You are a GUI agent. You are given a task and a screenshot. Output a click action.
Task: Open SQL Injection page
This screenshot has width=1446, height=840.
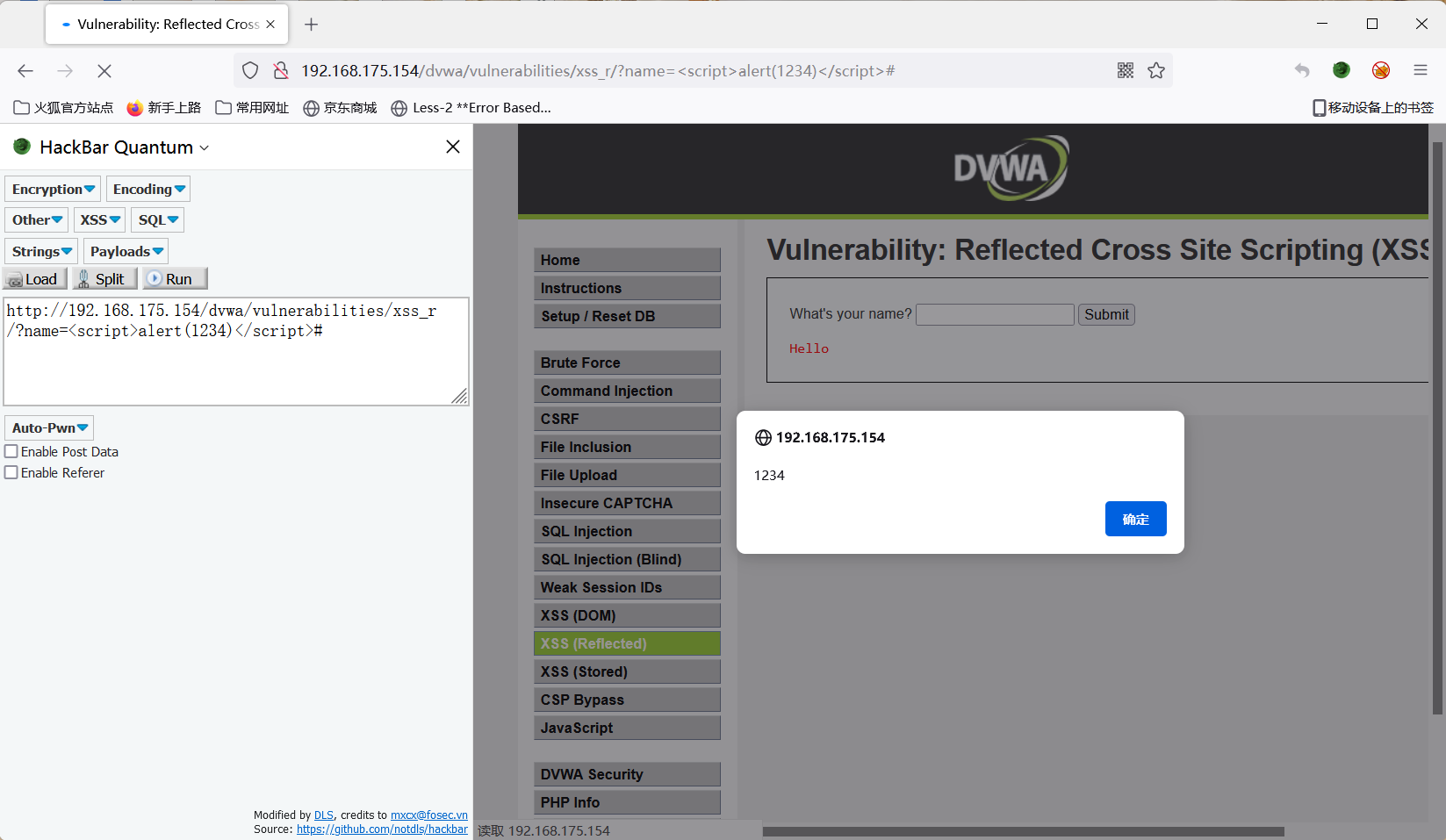[627, 531]
